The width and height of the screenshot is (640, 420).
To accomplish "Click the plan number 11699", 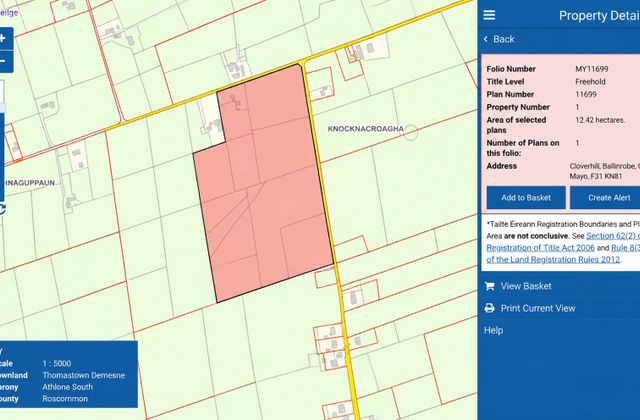I will click(x=586, y=94).
